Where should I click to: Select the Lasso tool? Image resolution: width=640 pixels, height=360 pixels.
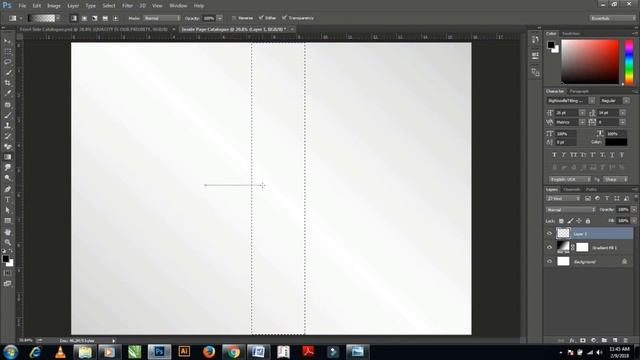pos(7,62)
